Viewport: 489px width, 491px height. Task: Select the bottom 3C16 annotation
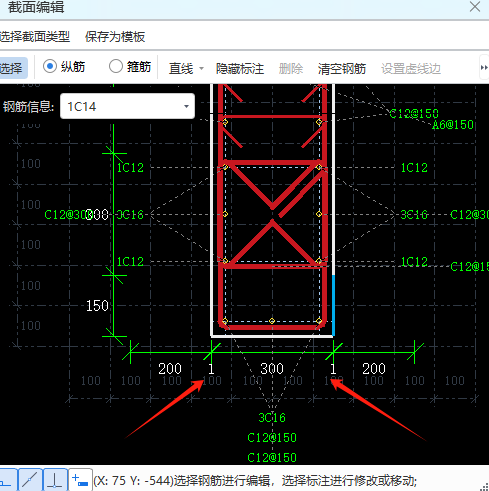[x=272, y=417]
